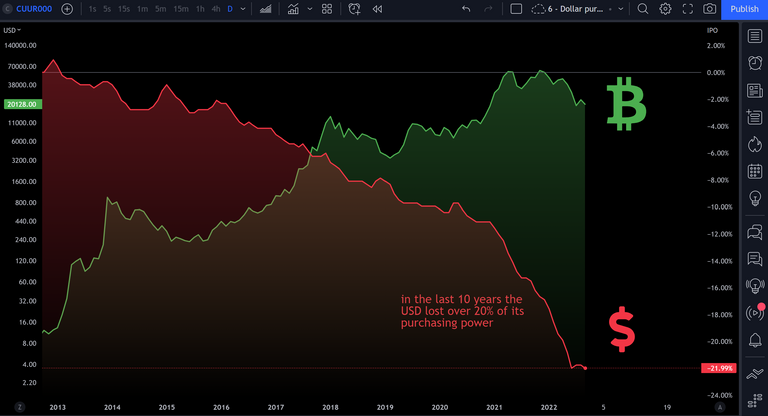This screenshot has height=416, width=768.
Task: Open quick search magnifier icon
Action: pos(643,9)
